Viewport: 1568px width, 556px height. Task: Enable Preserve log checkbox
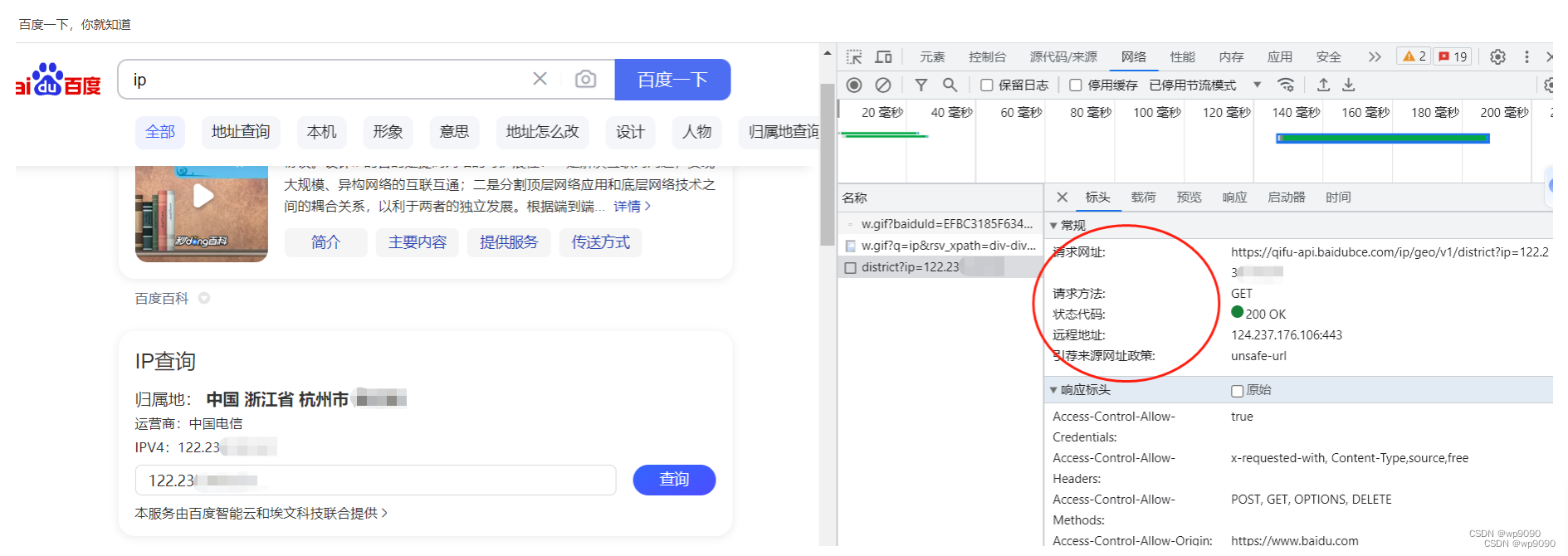pos(987,85)
